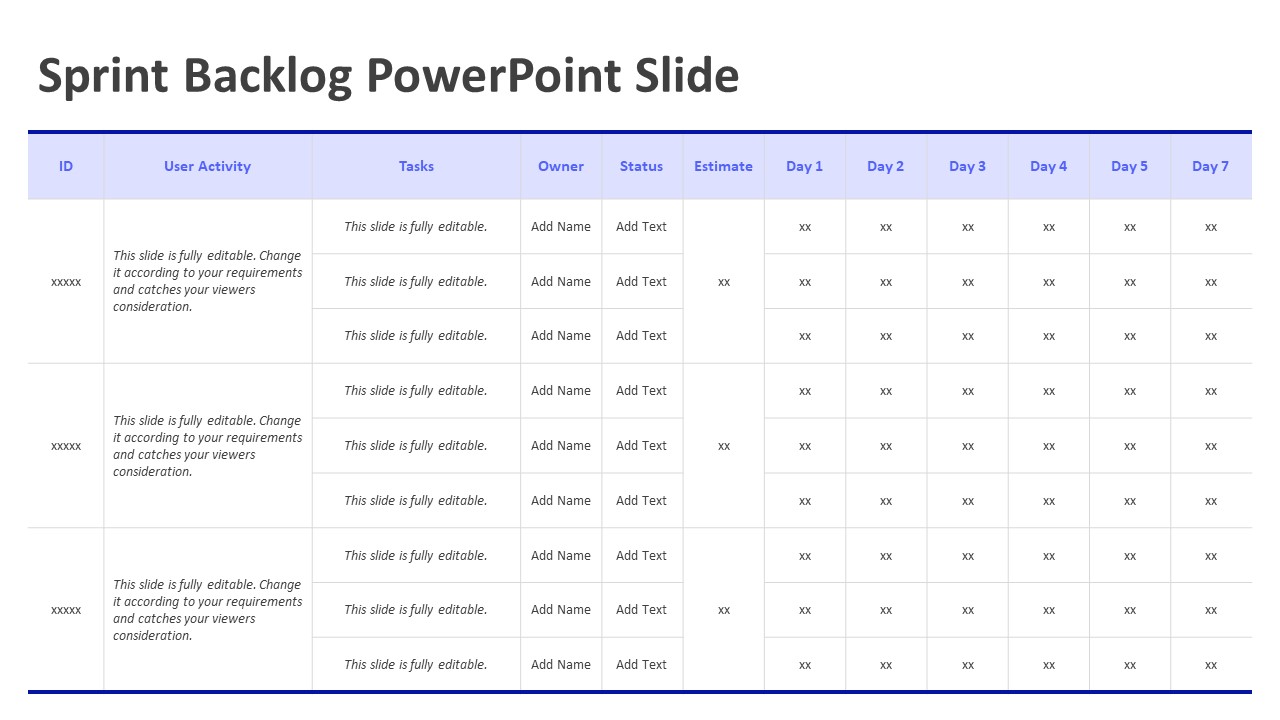The width and height of the screenshot is (1280, 720).
Task: Select the first group's Estimate xx cell
Action: click(x=724, y=282)
